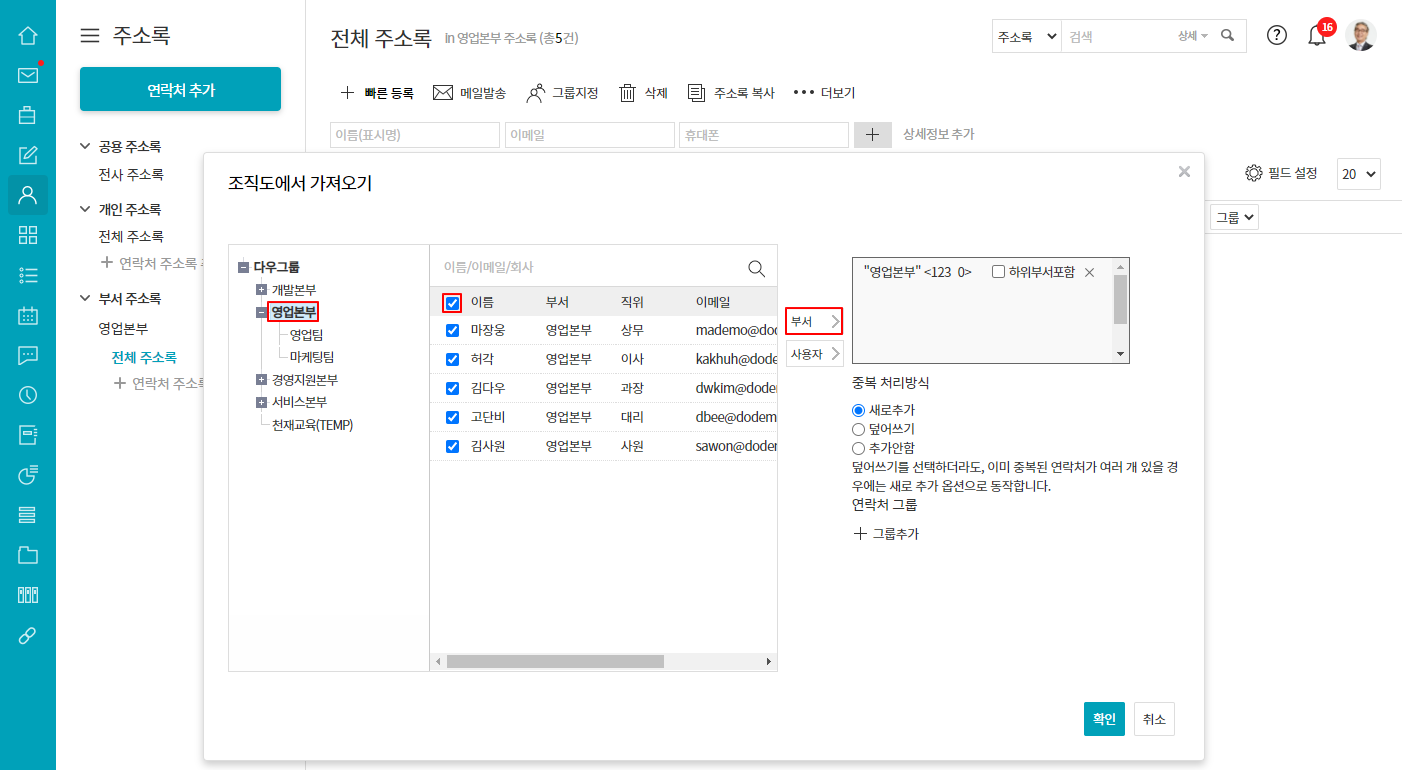
Task: Uncheck the checkbox for 마장웅
Action: point(452,331)
